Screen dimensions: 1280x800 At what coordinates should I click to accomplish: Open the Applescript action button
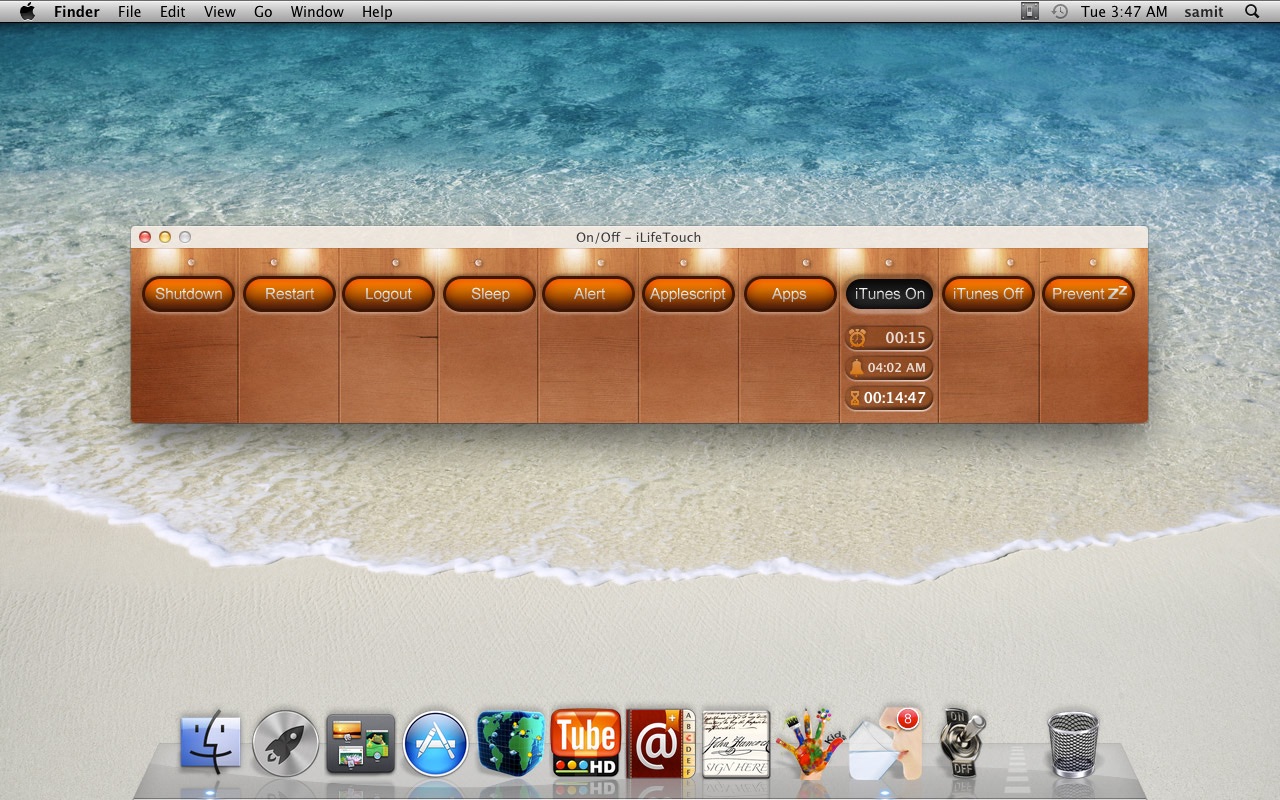coord(688,294)
